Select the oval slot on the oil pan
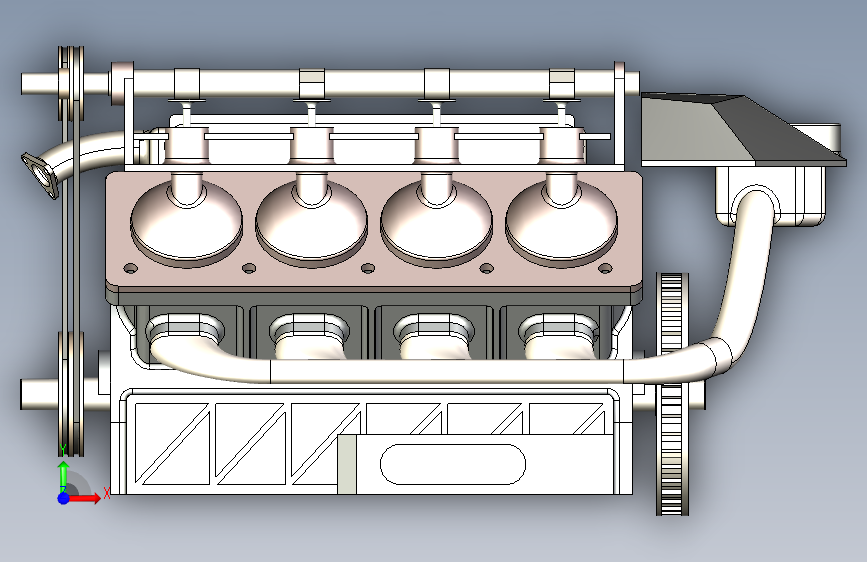The width and height of the screenshot is (867, 562). click(x=453, y=464)
